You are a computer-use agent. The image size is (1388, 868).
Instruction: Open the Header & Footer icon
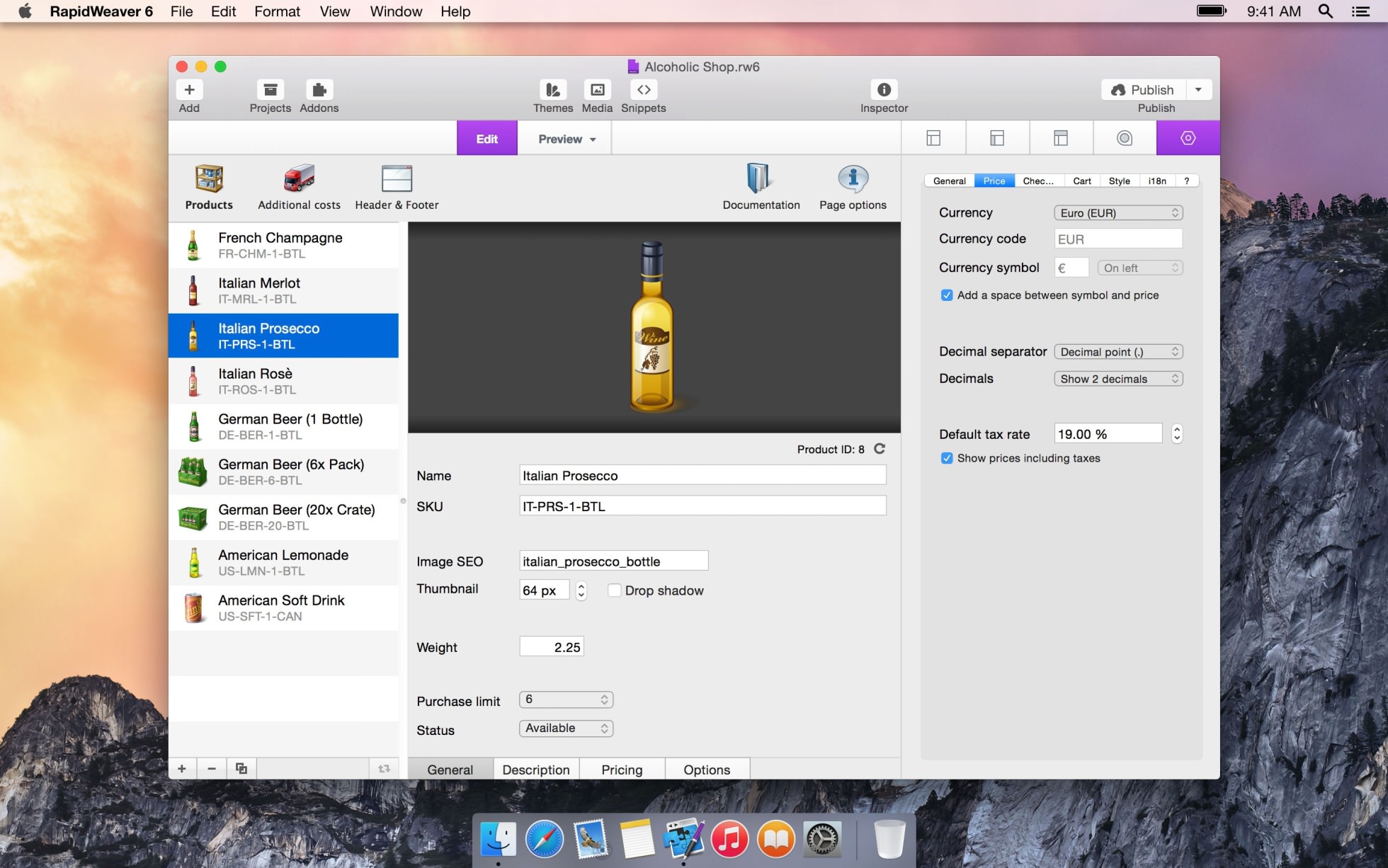point(397,178)
